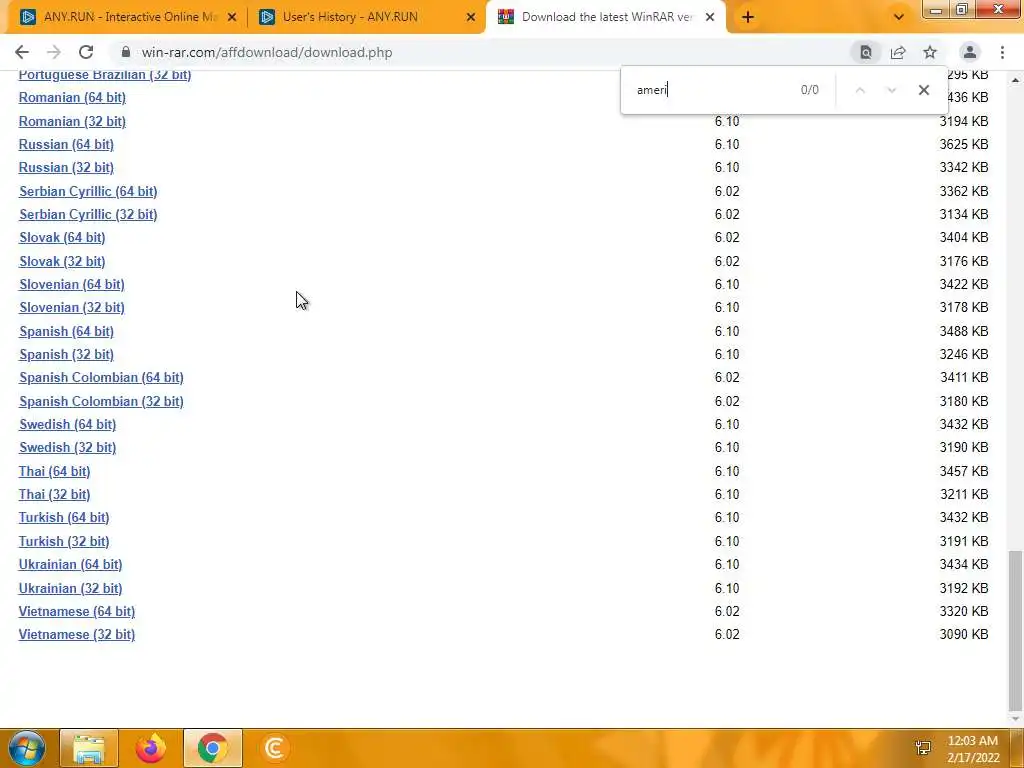Viewport: 1024px width, 768px height.
Task: Download Russian (64 bit)
Action: click(x=66, y=144)
